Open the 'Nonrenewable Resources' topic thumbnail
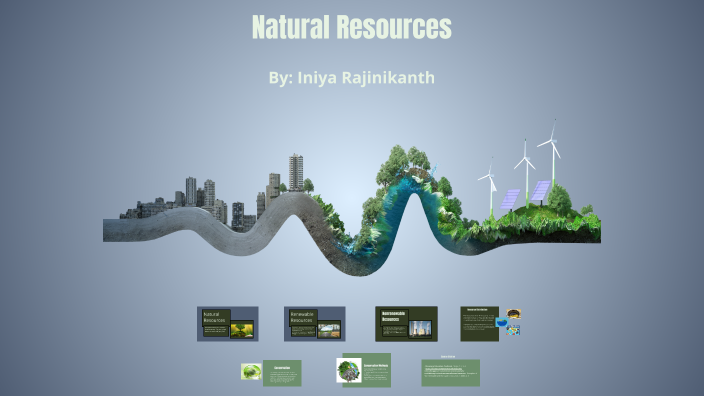The width and height of the screenshot is (704, 396). click(x=406, y=324)
